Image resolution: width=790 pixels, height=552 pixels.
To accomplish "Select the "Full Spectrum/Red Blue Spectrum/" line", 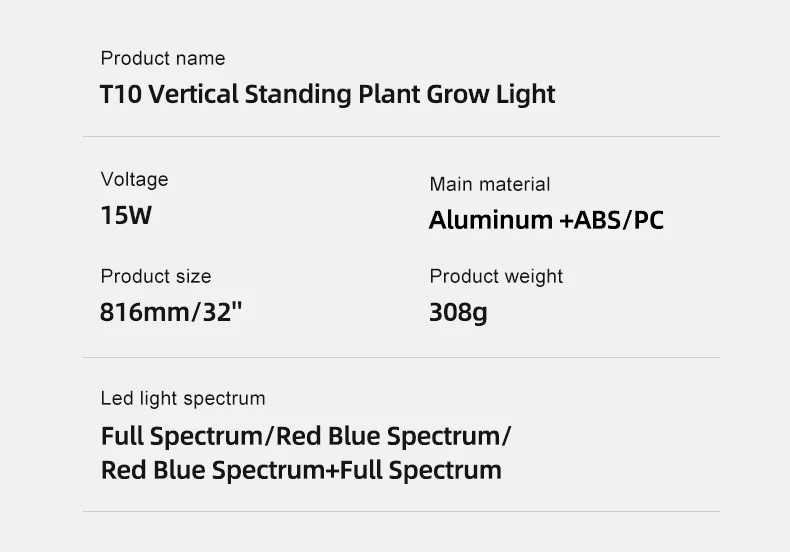I will click(x=306, y=437).
